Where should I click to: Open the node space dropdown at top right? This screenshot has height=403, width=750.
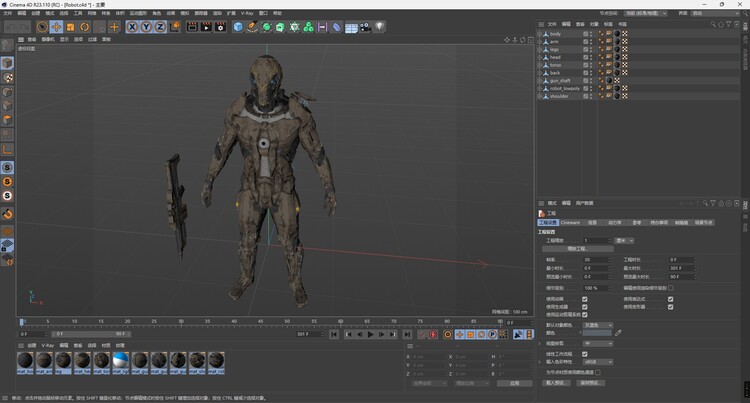[x=645, y=13]
